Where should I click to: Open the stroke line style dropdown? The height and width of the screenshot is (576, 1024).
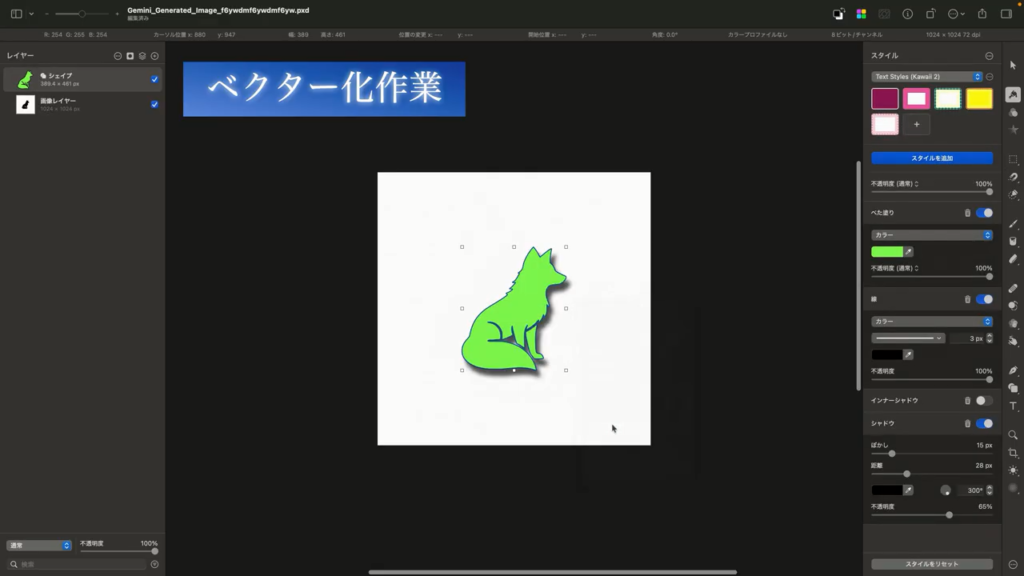click(908, 339)
